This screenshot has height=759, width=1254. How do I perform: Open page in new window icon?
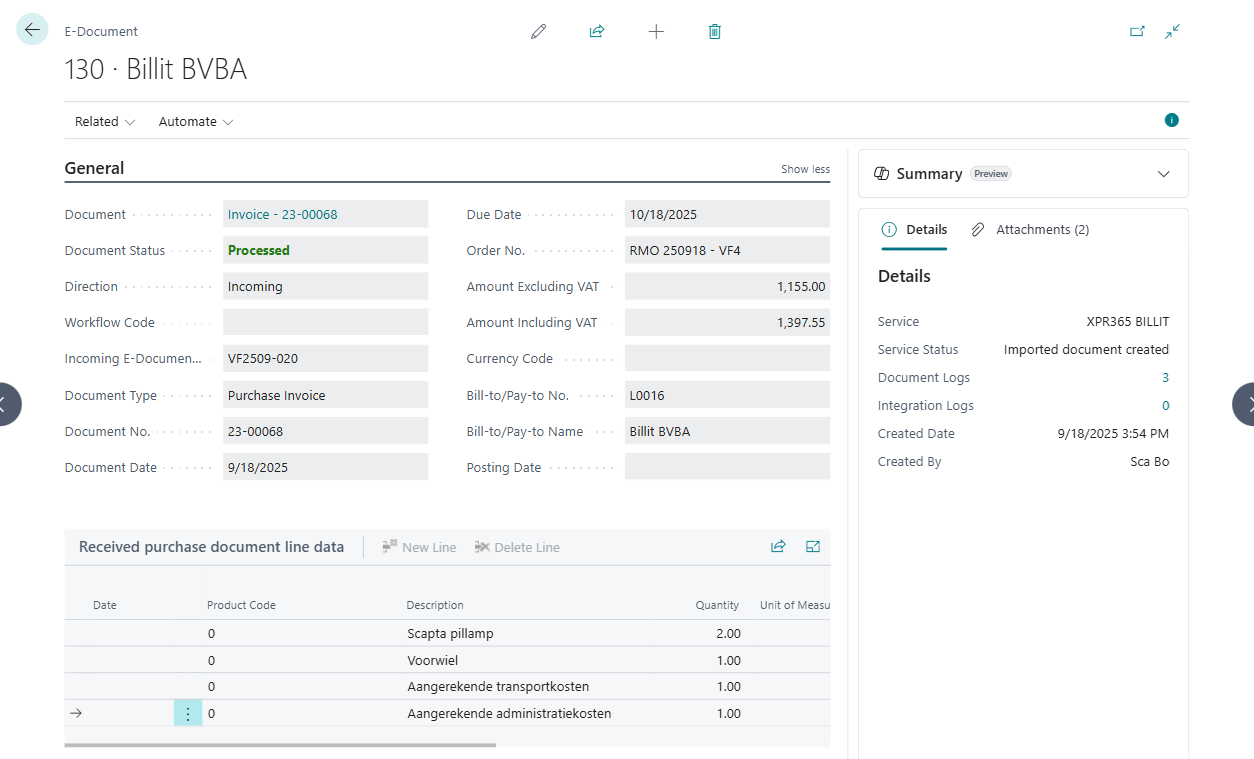(1137, 31)
